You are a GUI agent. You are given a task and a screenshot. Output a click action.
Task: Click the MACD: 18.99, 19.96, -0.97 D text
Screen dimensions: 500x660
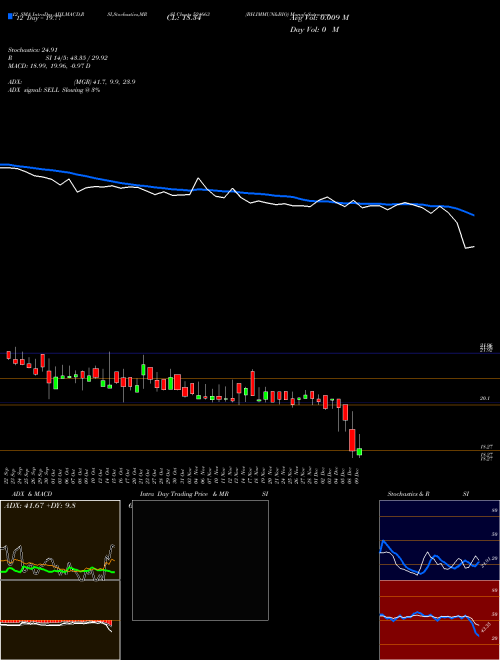coord(49,66)
